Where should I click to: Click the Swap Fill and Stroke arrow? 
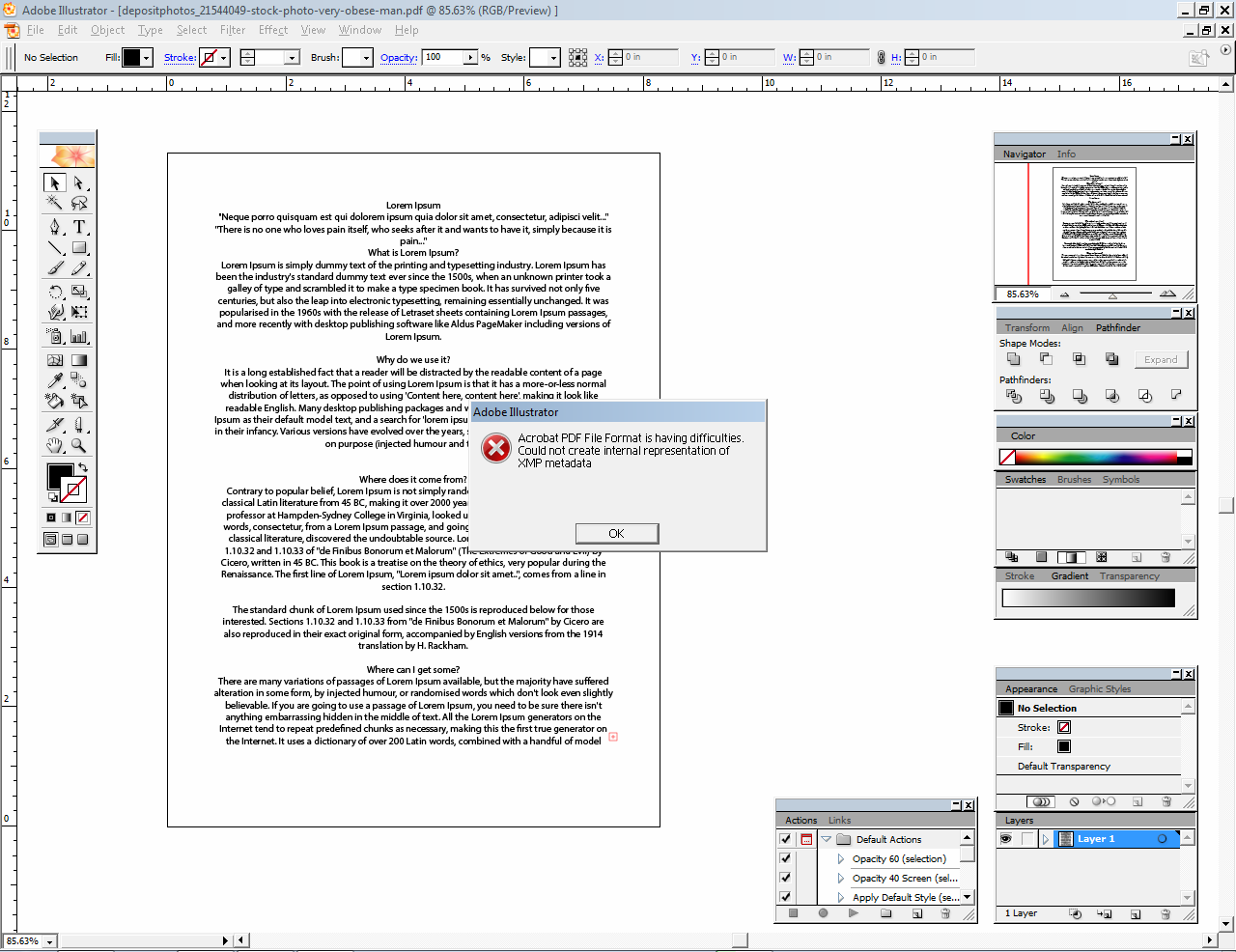pyautogui.click(x=83, y=468)
